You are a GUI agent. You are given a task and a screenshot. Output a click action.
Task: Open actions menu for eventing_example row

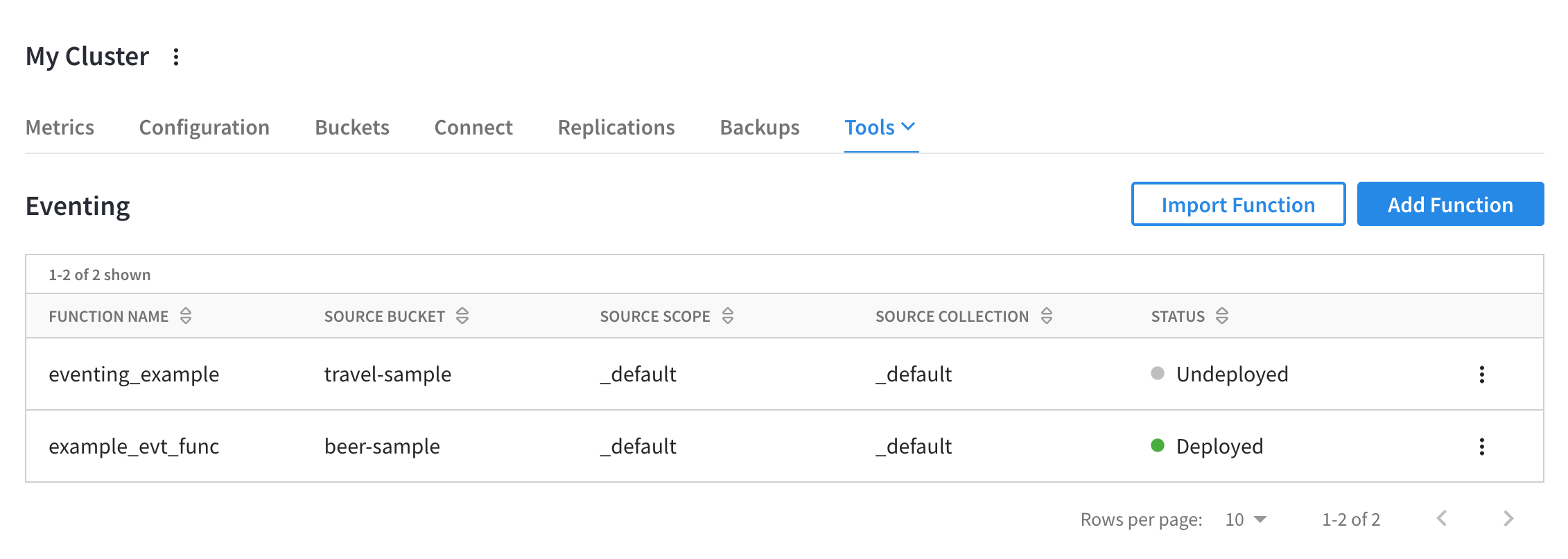tap(1481, 375)
